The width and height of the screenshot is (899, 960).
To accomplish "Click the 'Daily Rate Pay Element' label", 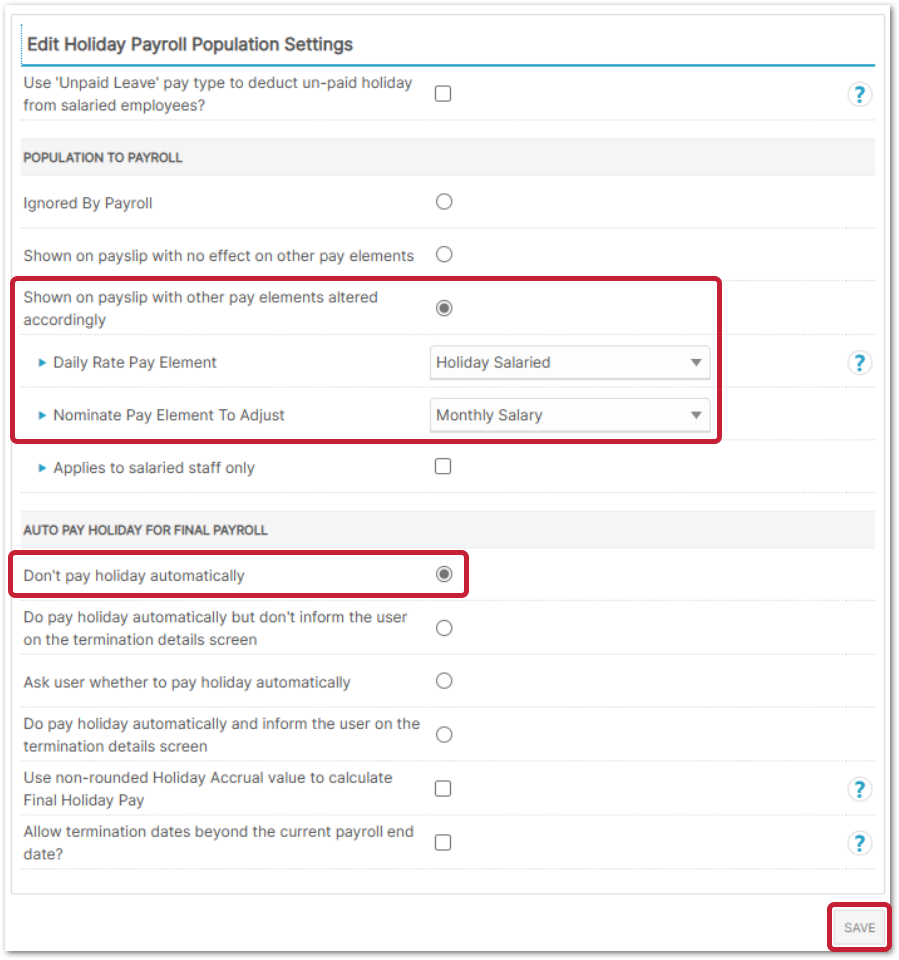I will 135,362.
